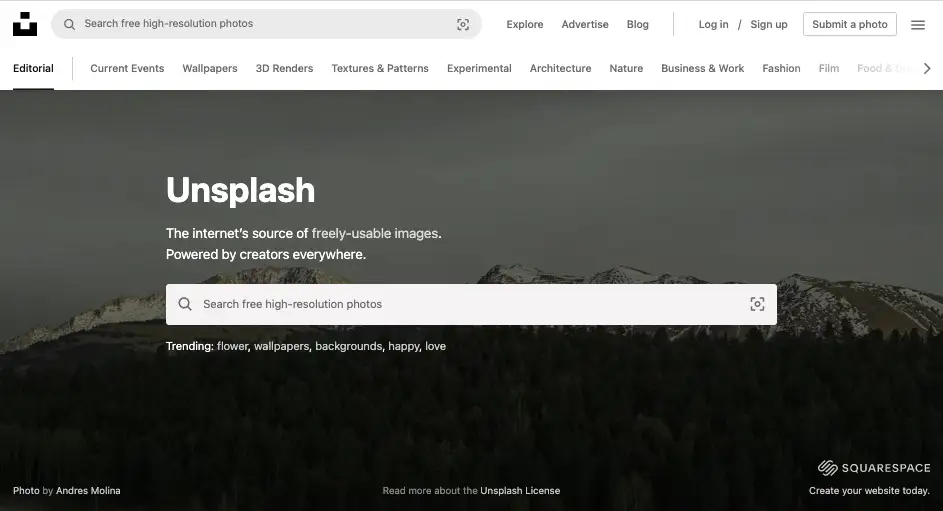Image resolution: width=943 pixels, height=511 pixels.
Task: Open visual search in top search bar
Action: coord(462,24)
